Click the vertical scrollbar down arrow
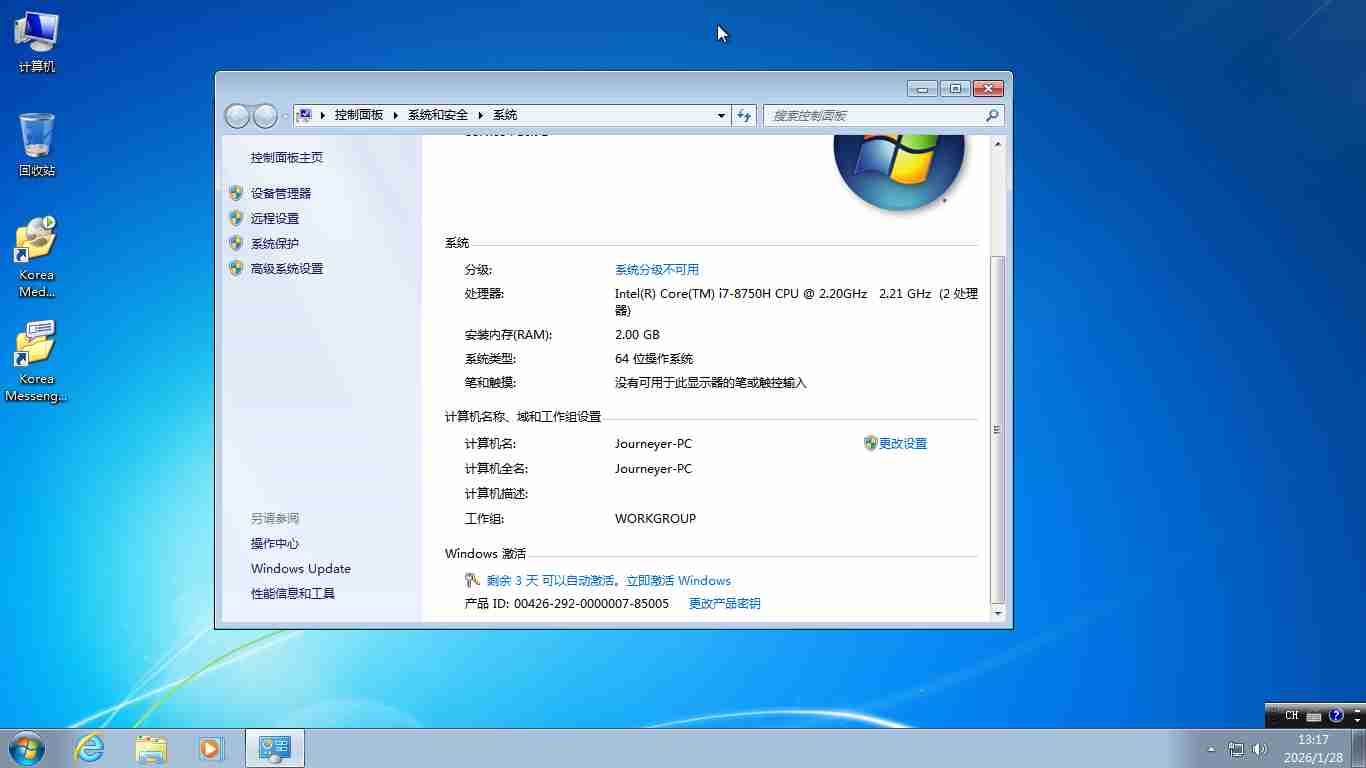Image resolution: width=1366 pixels, height=768 pixels. tap(997, 611)
